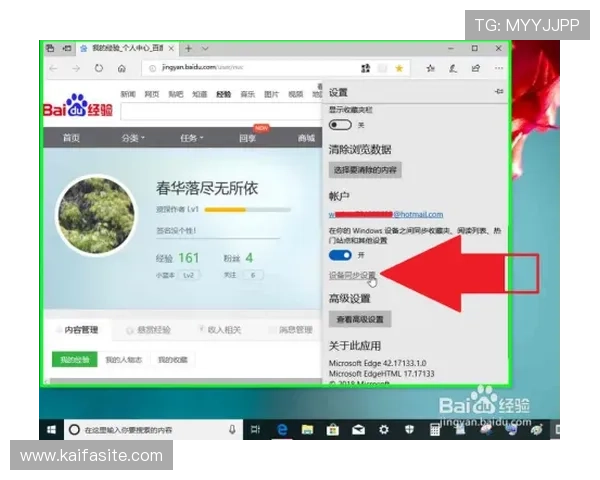Open the Edge more options menu
The image size is (600, 480).
pyautogui.click(x=499, y=68)
